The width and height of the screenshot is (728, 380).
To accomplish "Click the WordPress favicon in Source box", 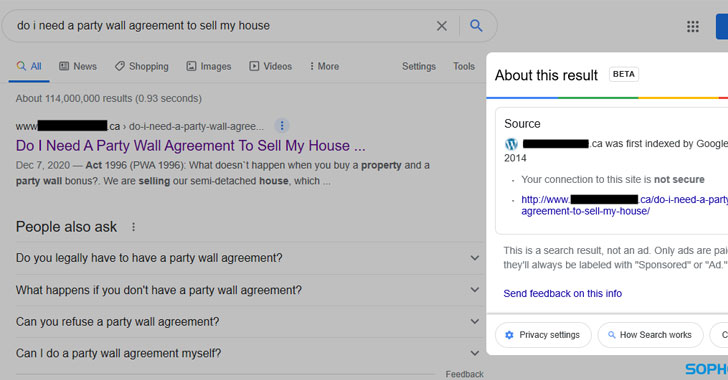I will pyautogui.click(x=511, y=144).
